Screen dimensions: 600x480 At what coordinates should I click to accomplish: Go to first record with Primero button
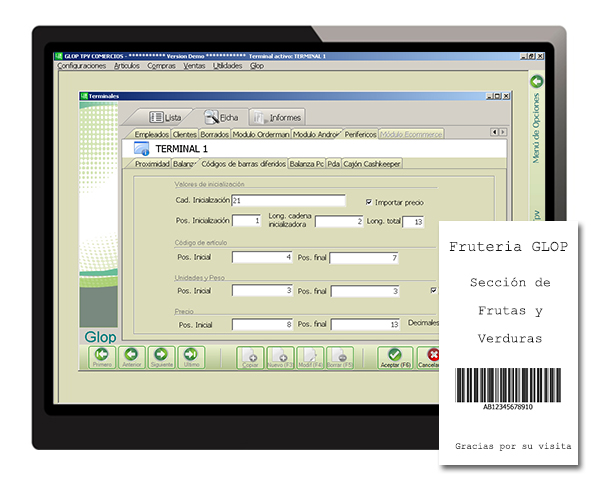102,358
